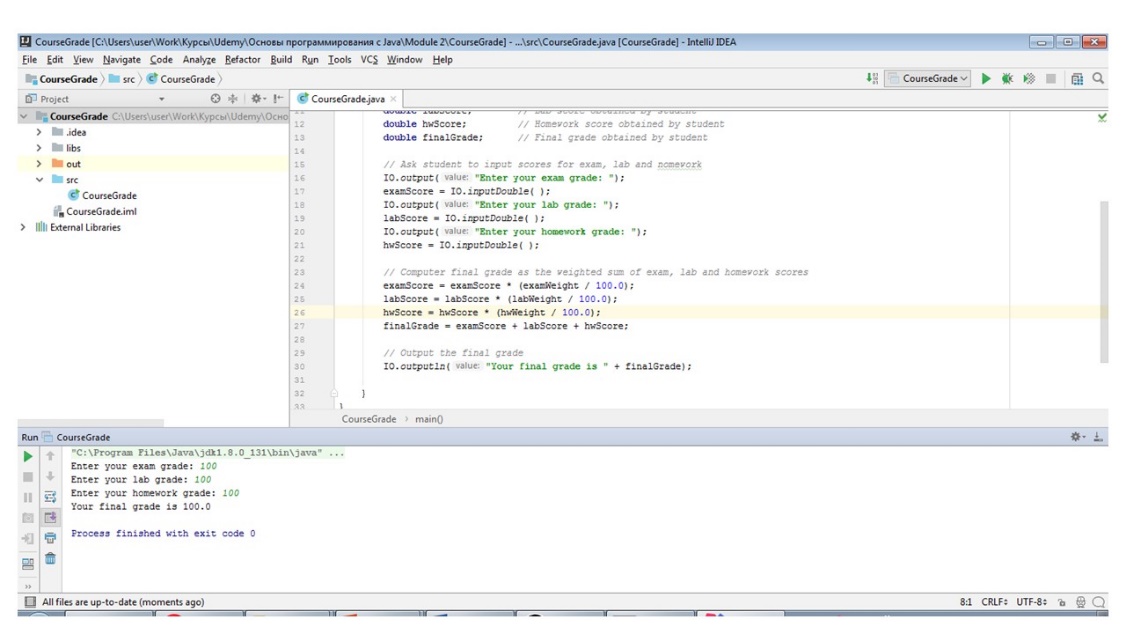Toggle tool window bars in status bar corner
1126x634 pixels.
click(30, 602)
